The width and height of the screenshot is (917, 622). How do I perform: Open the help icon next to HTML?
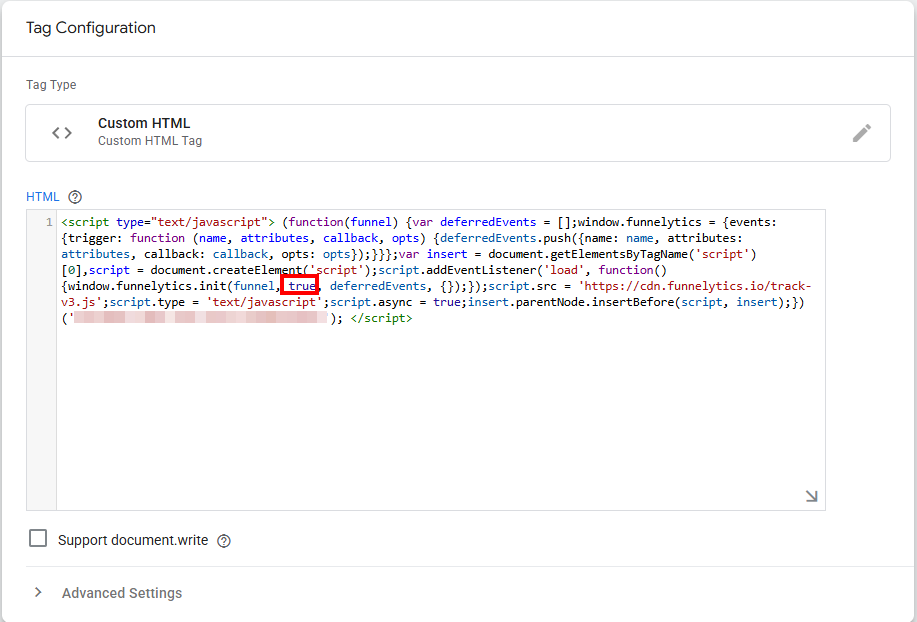click(75, 197)
